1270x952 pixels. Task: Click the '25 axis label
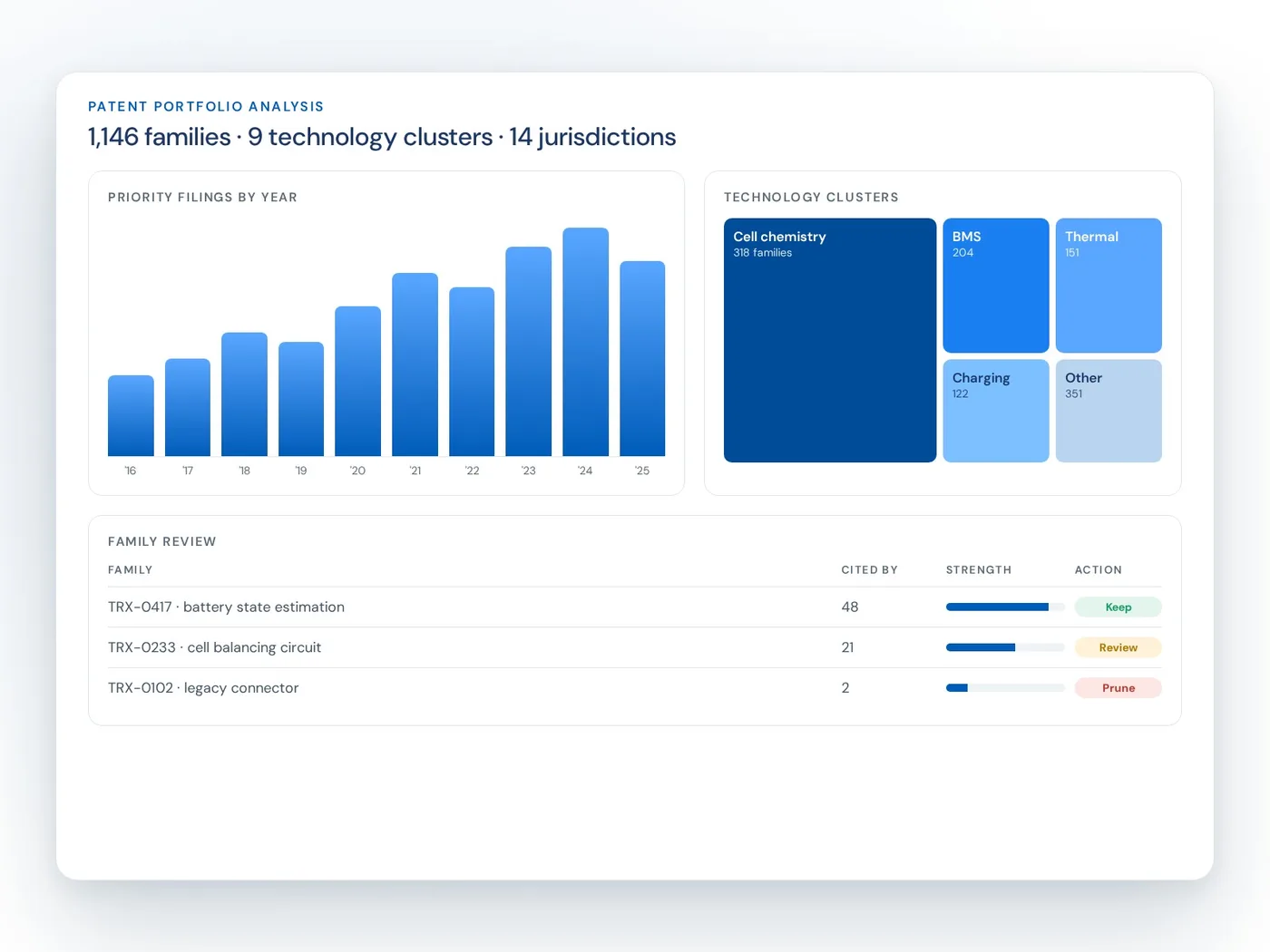point(642,471)
